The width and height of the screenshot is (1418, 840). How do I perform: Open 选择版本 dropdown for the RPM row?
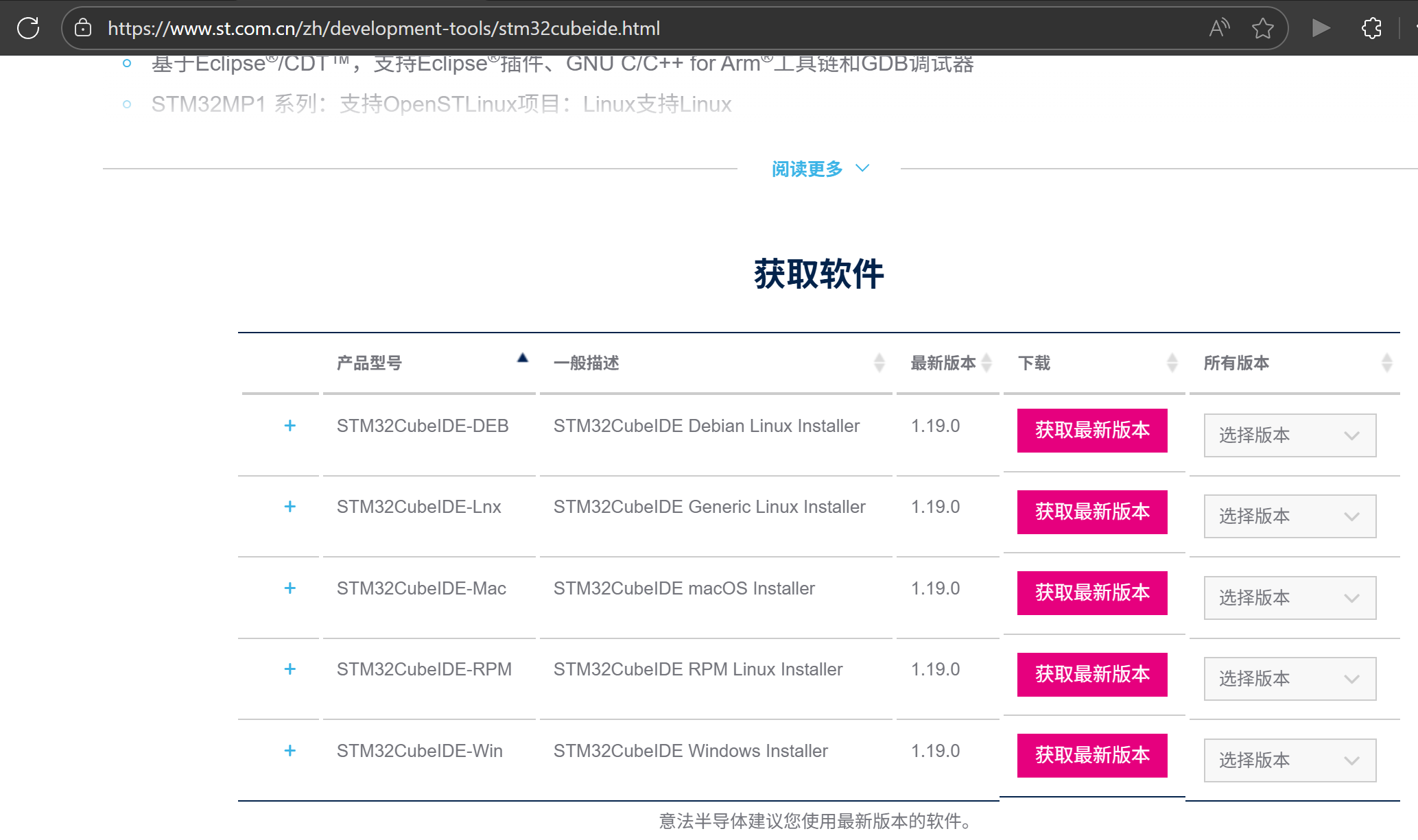tap(1290, 679)
